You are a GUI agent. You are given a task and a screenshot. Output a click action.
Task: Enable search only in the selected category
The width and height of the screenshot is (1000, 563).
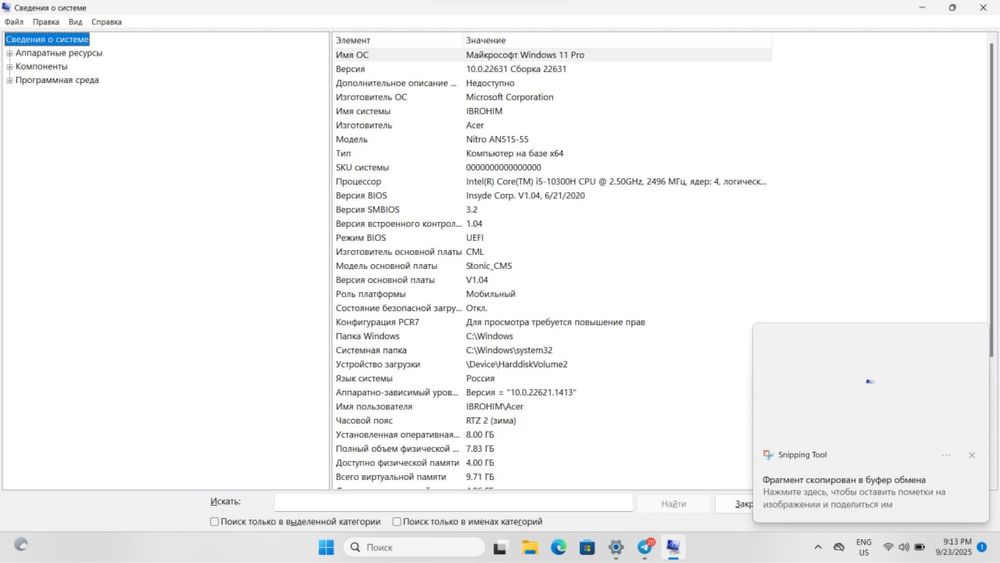point(214,522)
